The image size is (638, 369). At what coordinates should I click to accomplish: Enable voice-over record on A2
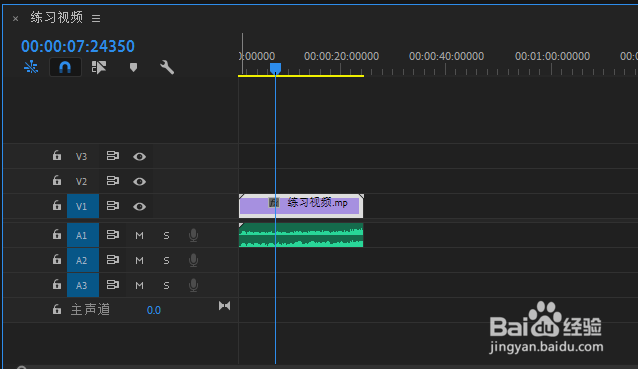[194, 260]
